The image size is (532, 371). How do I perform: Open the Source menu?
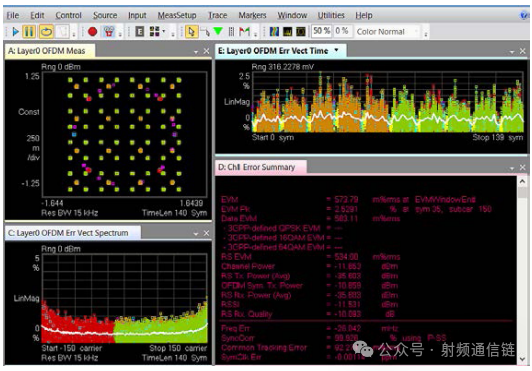click(105, 15)
